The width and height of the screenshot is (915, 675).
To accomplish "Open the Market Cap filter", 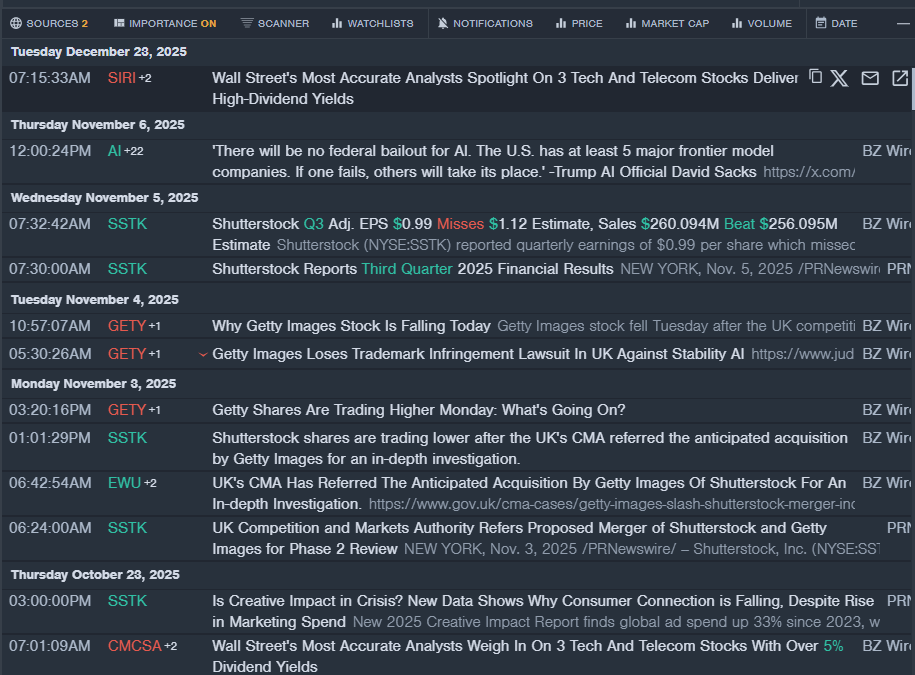I will click(667, 23).
